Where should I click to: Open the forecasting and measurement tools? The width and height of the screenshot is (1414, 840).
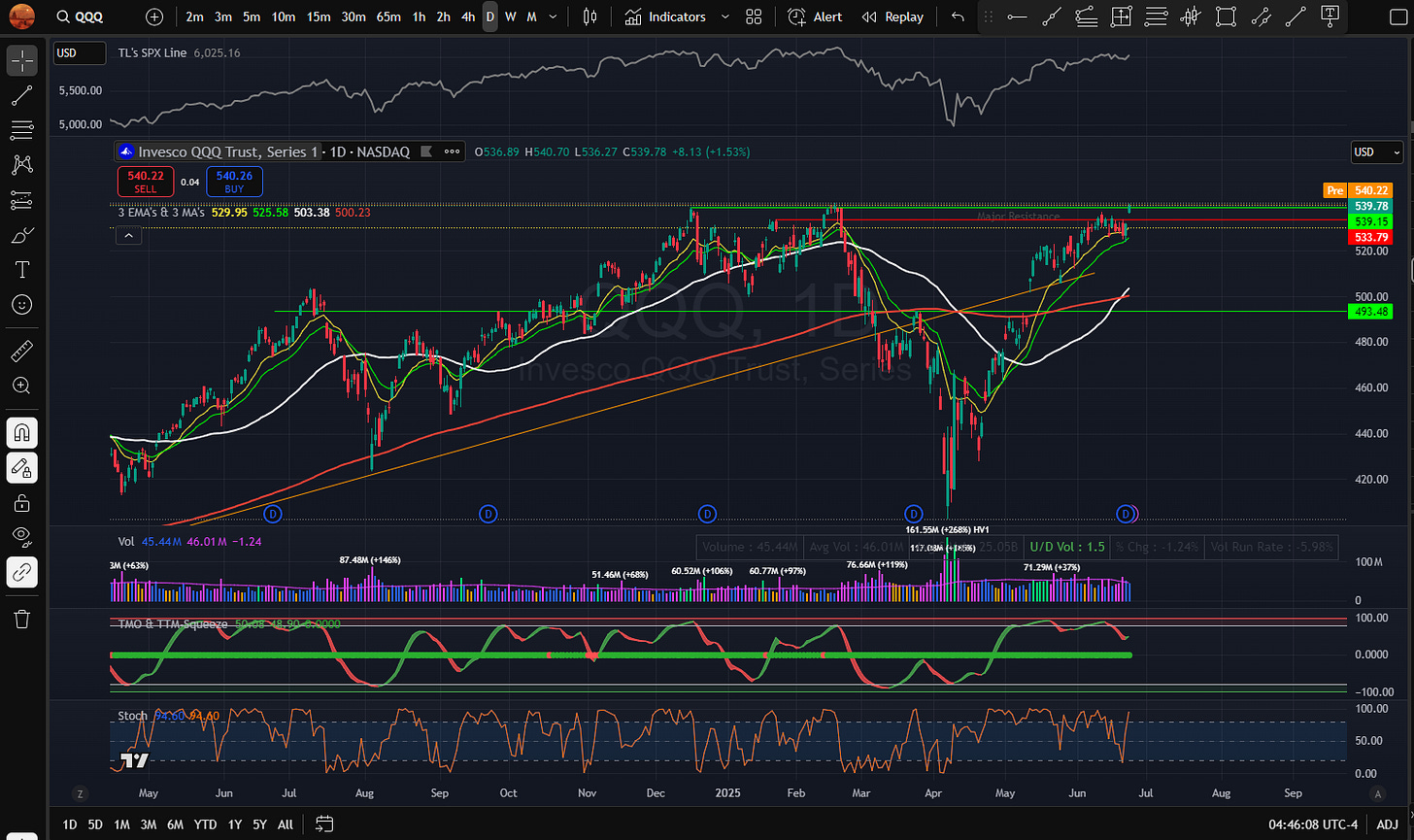(x=21, y=200)
